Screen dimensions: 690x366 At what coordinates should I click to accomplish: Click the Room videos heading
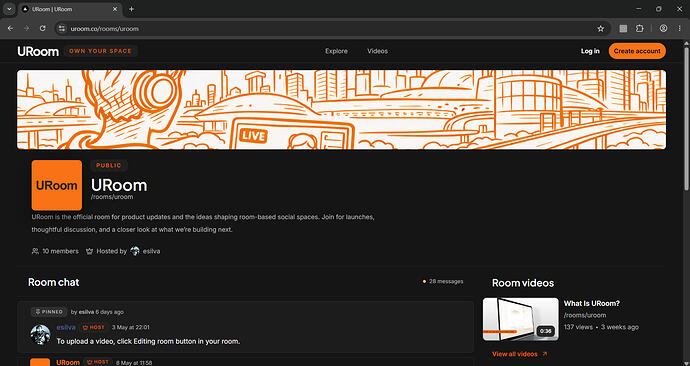click(523, 283)
